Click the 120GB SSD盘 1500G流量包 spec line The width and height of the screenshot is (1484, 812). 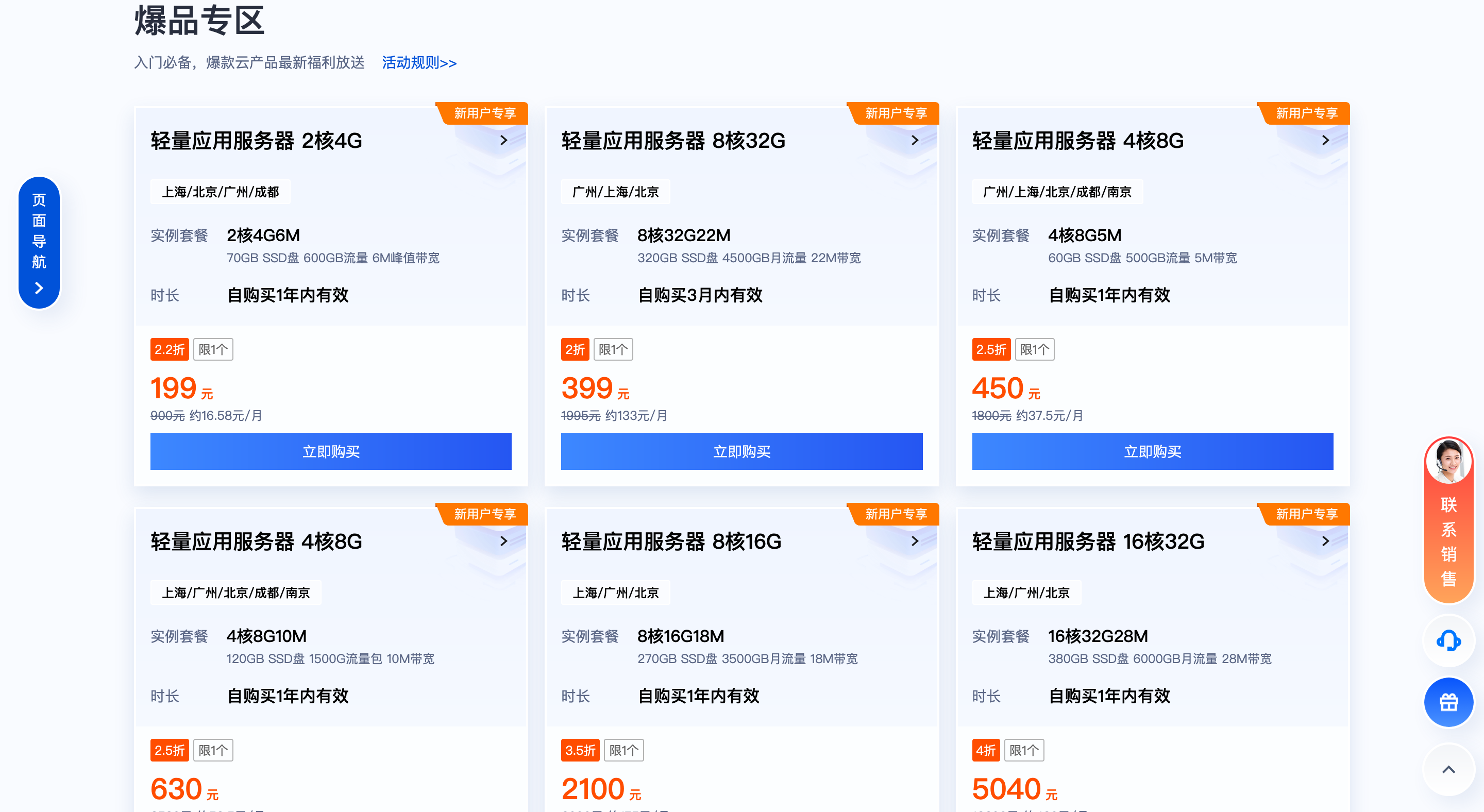(331, 659)
